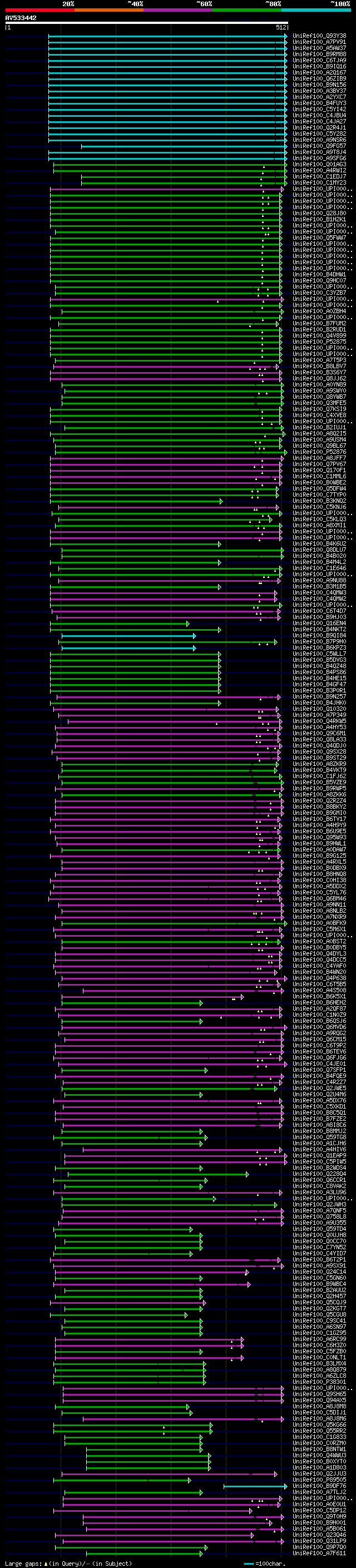Click the cyan alignment bar for Q9FG57
Viewport: 356px width, 1568px height.
coord(184,146)
